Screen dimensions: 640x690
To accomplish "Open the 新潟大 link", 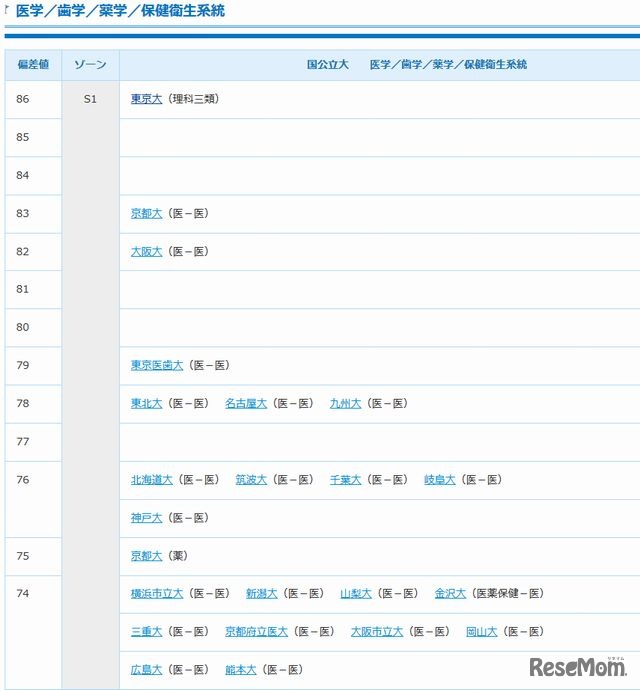I will point(262,594).
